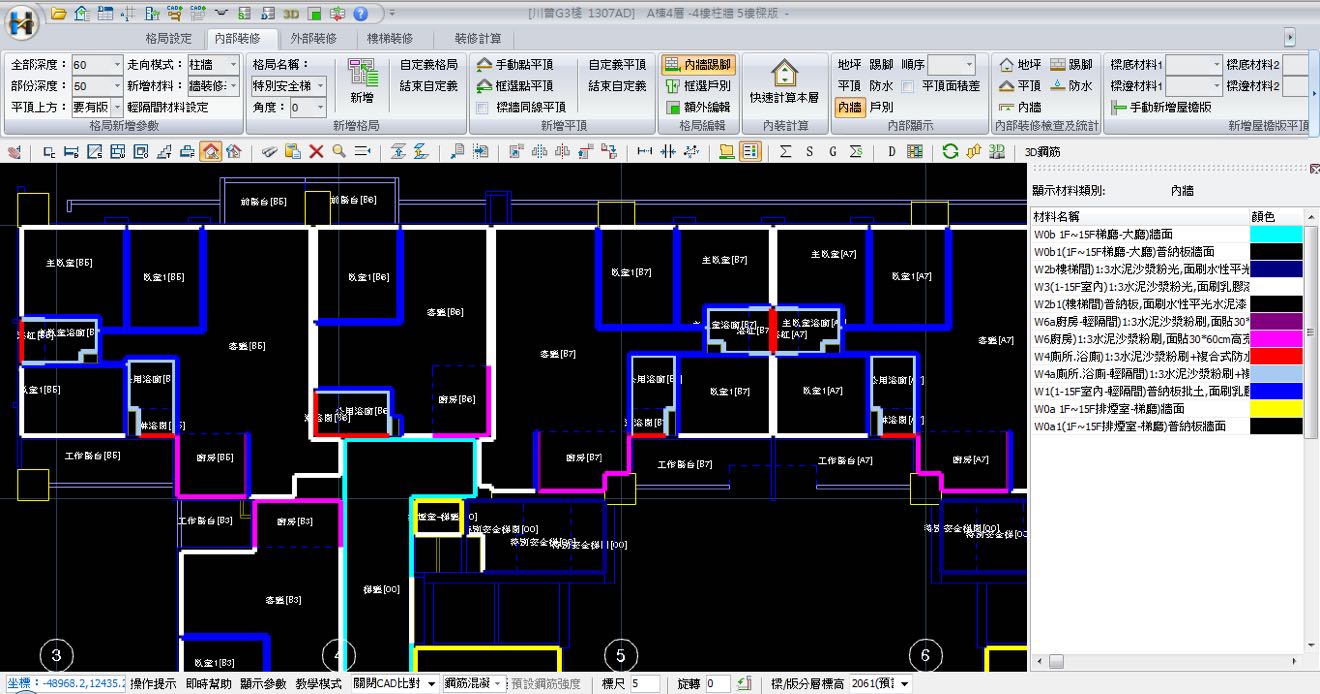Switch to the 外部裝修 tab
The height and width of the screenshot is (694, 1320).
click(x=312, y=38)
